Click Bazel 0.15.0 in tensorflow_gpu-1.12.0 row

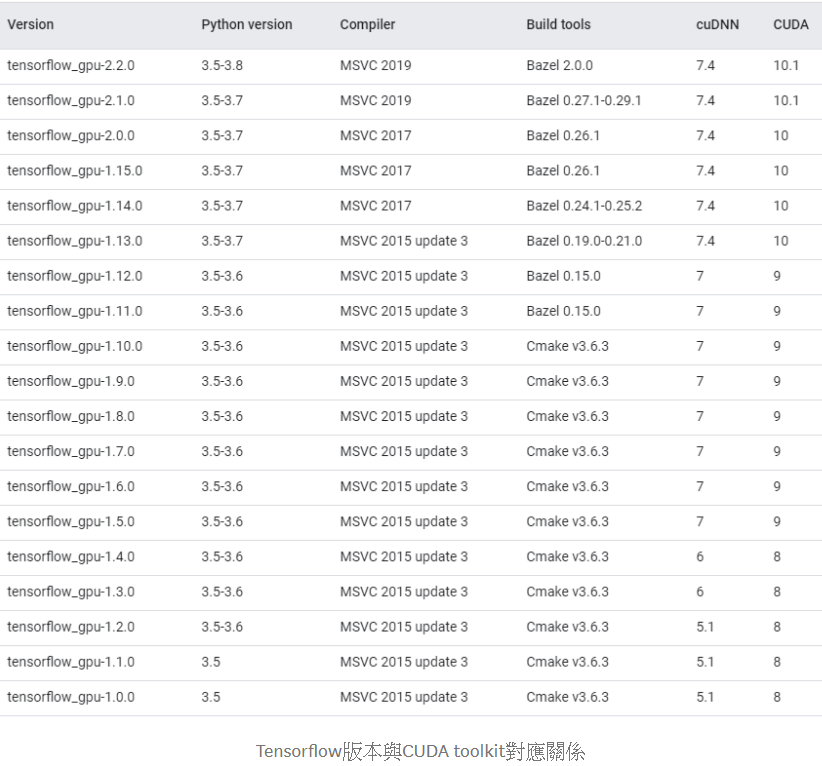click(564, 276)
